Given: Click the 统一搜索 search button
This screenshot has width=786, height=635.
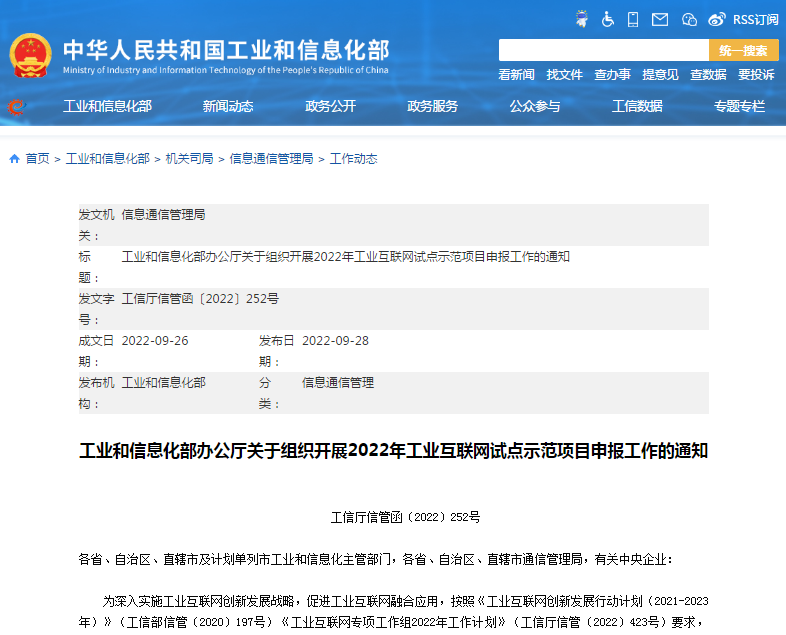Looking at the screenshot, I should (743, 50).
